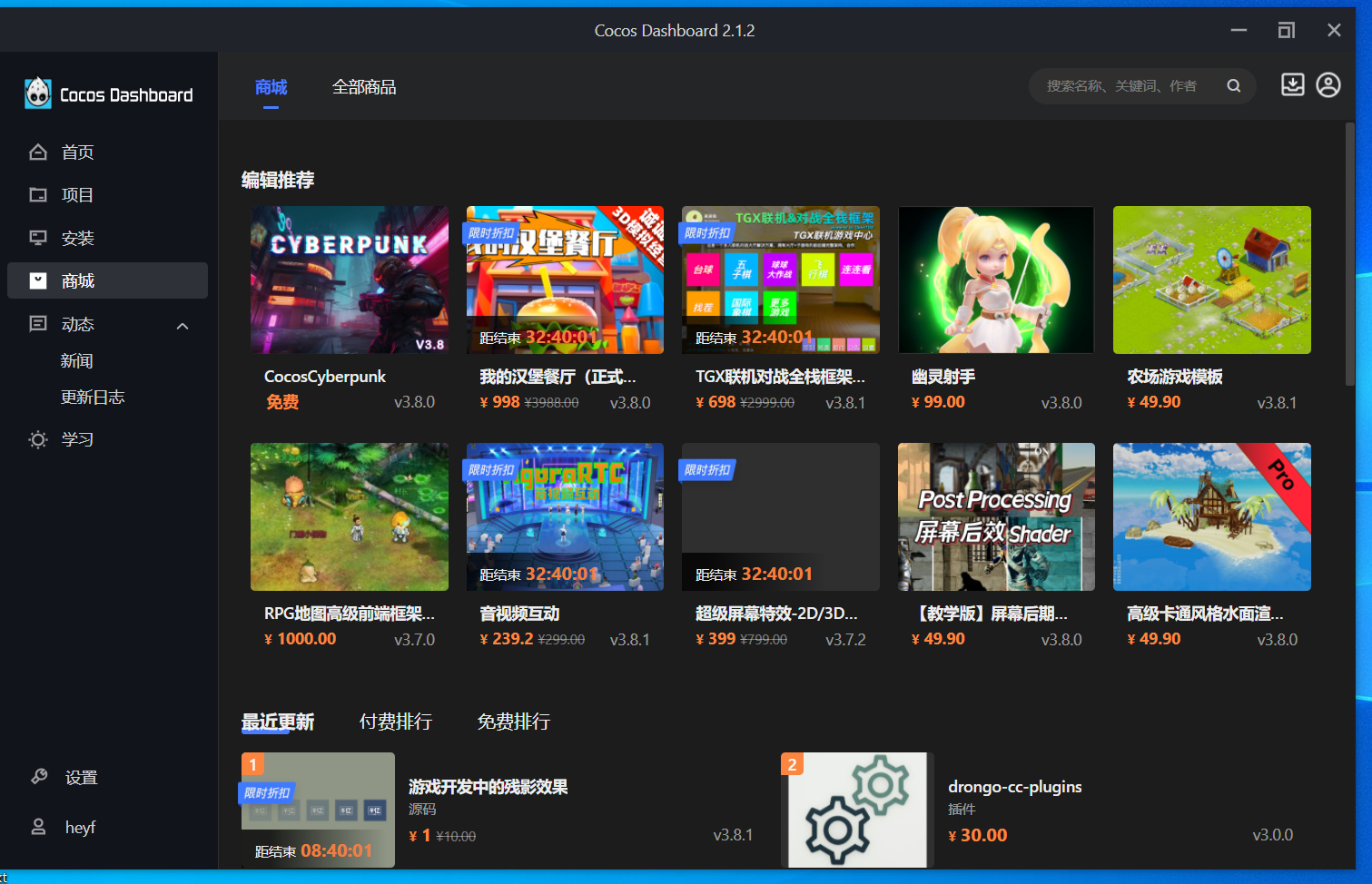This screenshot has height=884, width=1372.
Task: Click the search magnifier icon
Action: click(1233, 85)
